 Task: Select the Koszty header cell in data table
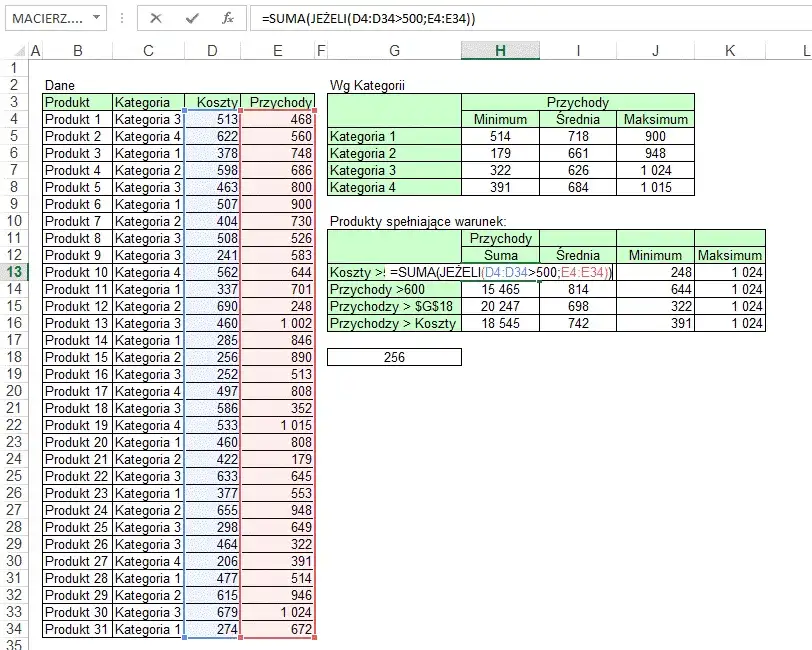(x=212, y=102)
